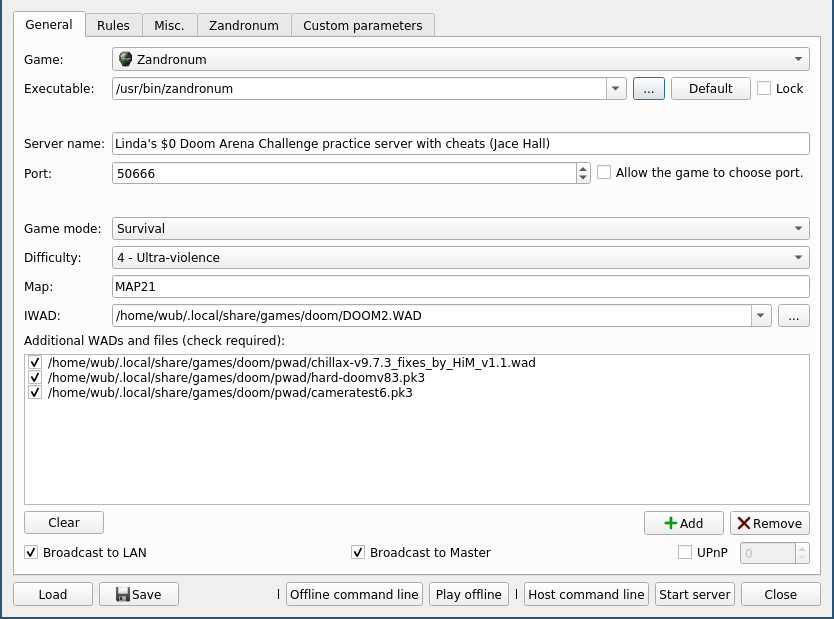Click the Zandronum helmet icon in Game field
Viewport: 834px width, 619px height.
125,59
